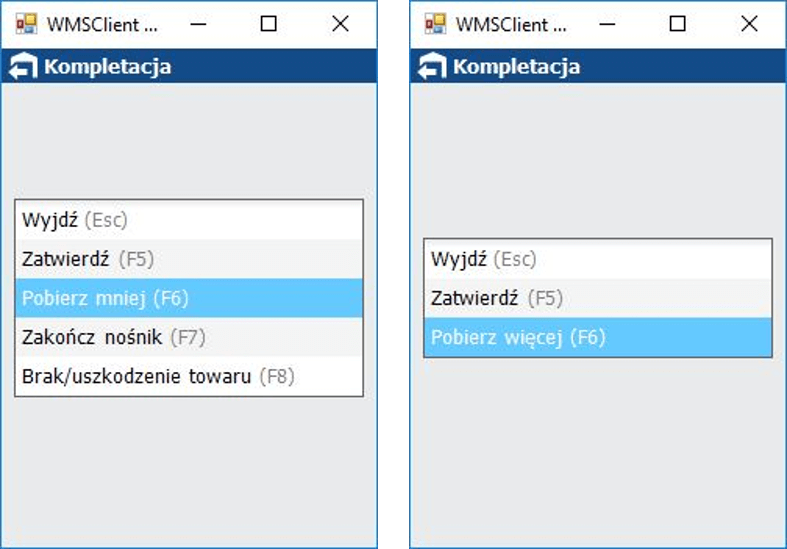Click Kompletacja header in Pobierz mniej window
787x549 pixels.
[x=107, y=67]
